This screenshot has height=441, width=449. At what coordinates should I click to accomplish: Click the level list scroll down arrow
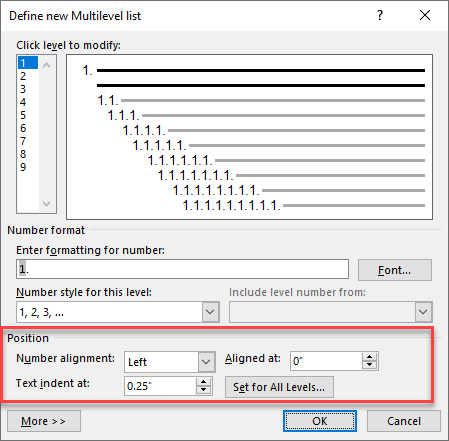(x=47, y=203)
